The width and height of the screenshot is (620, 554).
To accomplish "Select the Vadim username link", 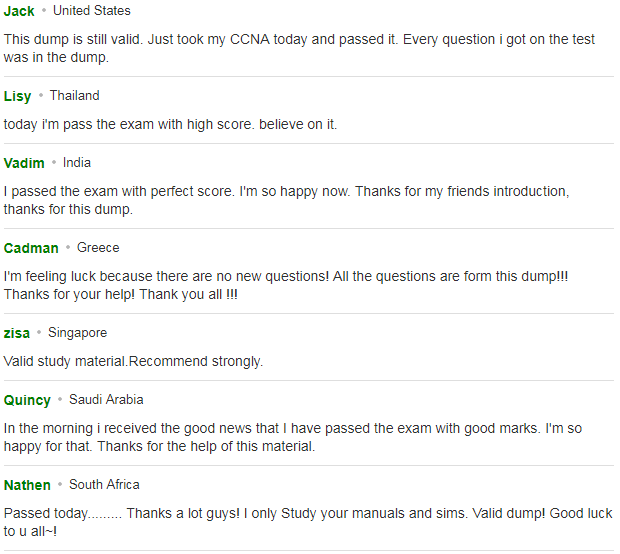I will (24, 163).
